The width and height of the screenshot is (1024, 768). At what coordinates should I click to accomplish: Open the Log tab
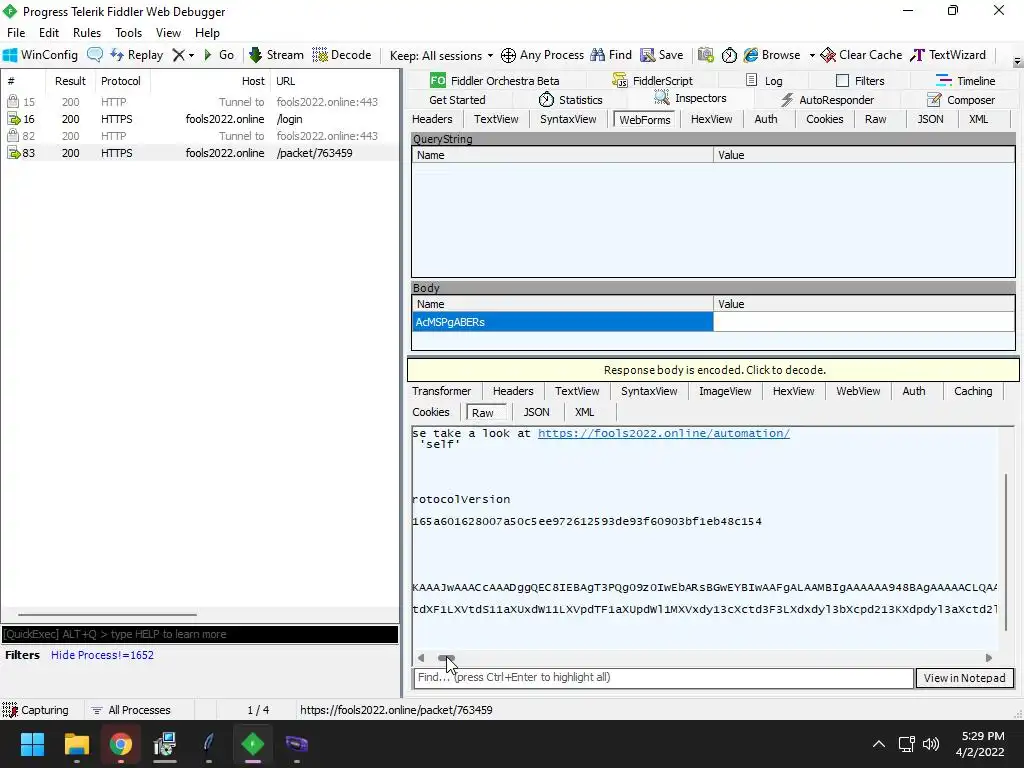(x=764, y=80)
